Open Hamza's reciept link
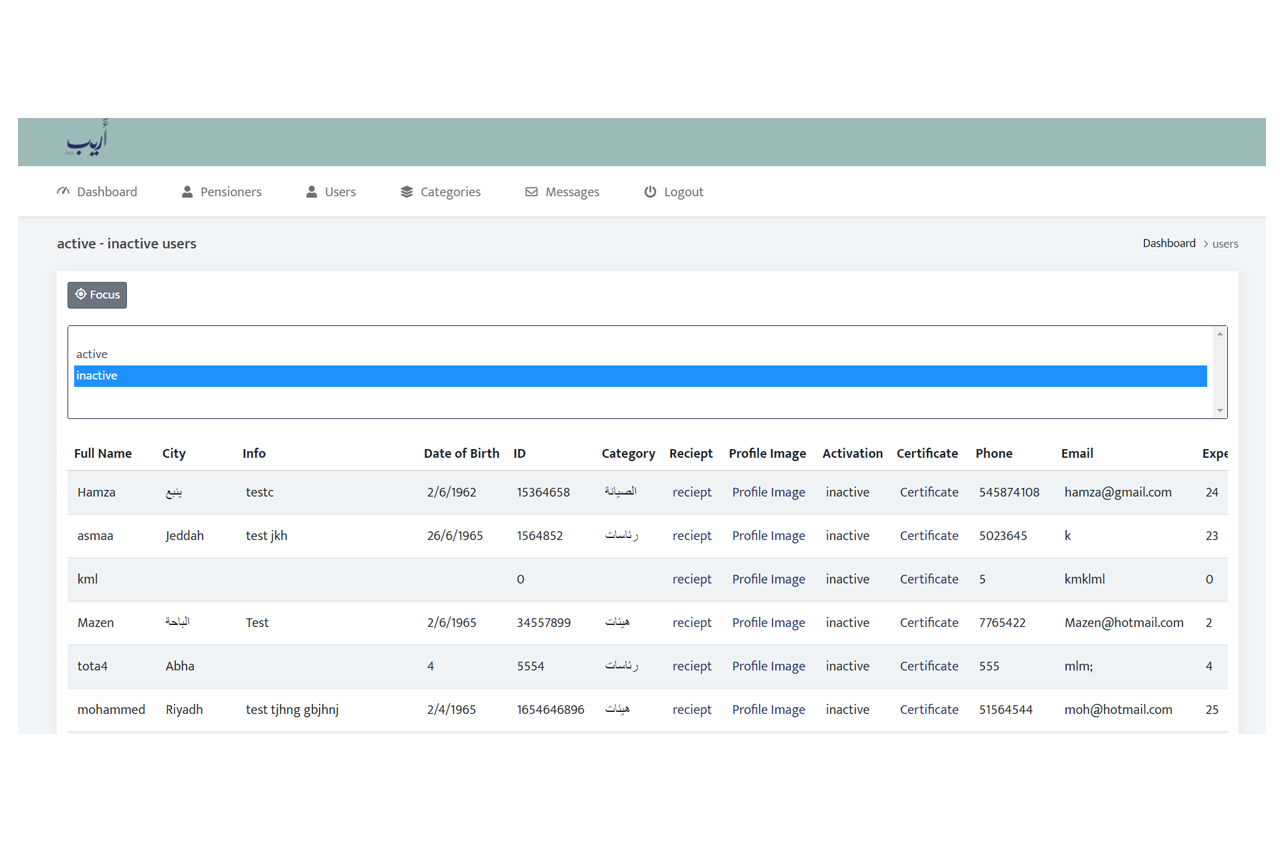The width and height of the screenshot is (1280, 853). 692,492
